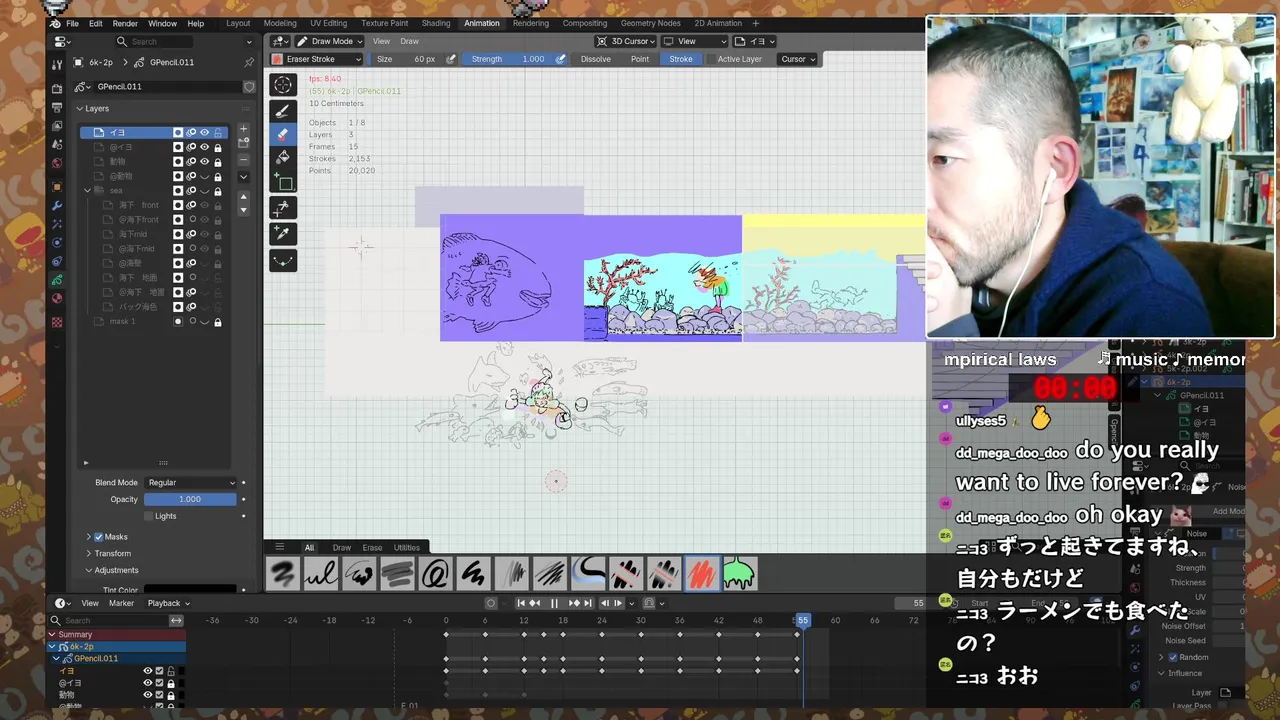
Task: Open the Render menu
Action: (125, 23)
